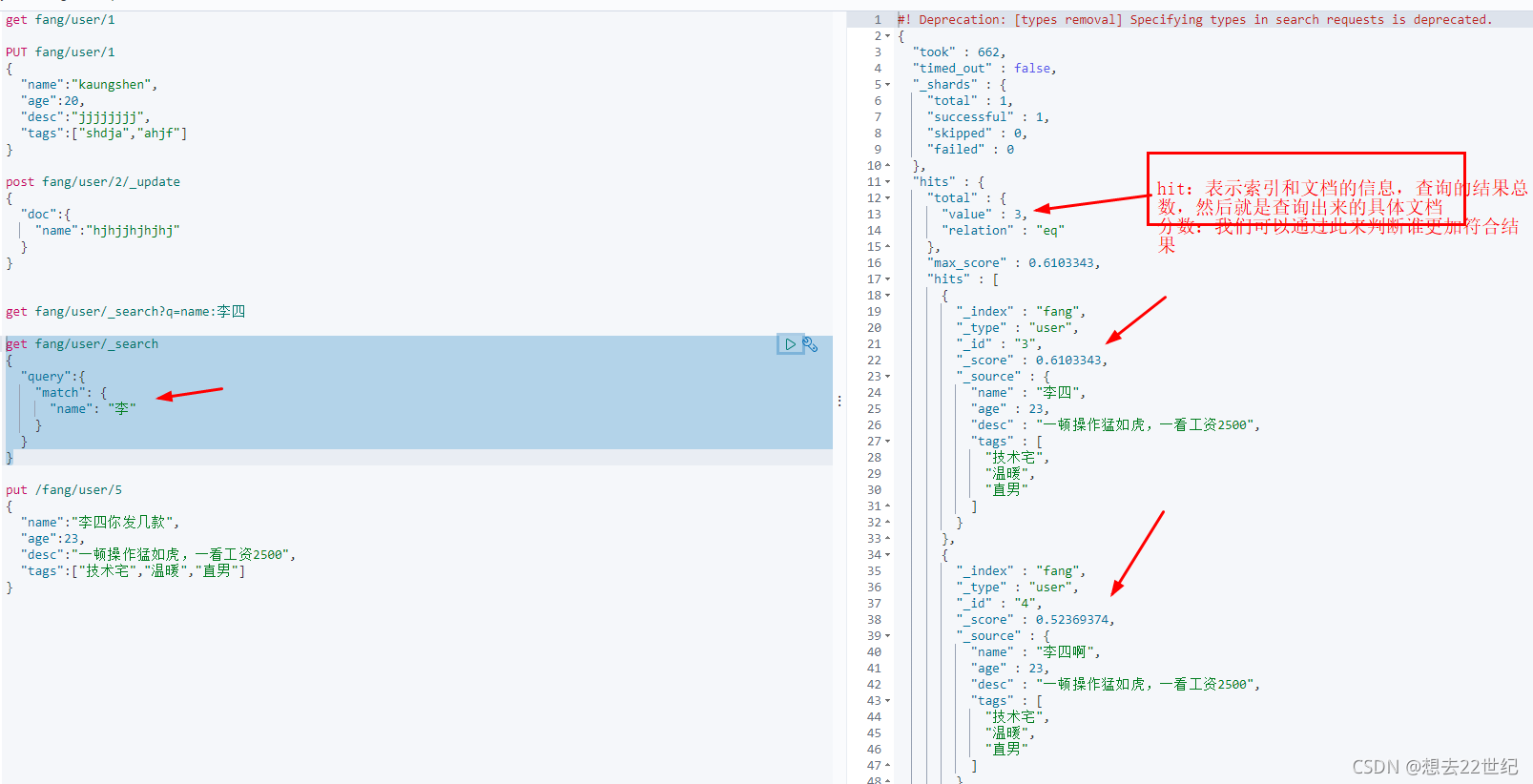Click line number 19 in output gutter
1533x784 pixels.
(x=874, y=312)
